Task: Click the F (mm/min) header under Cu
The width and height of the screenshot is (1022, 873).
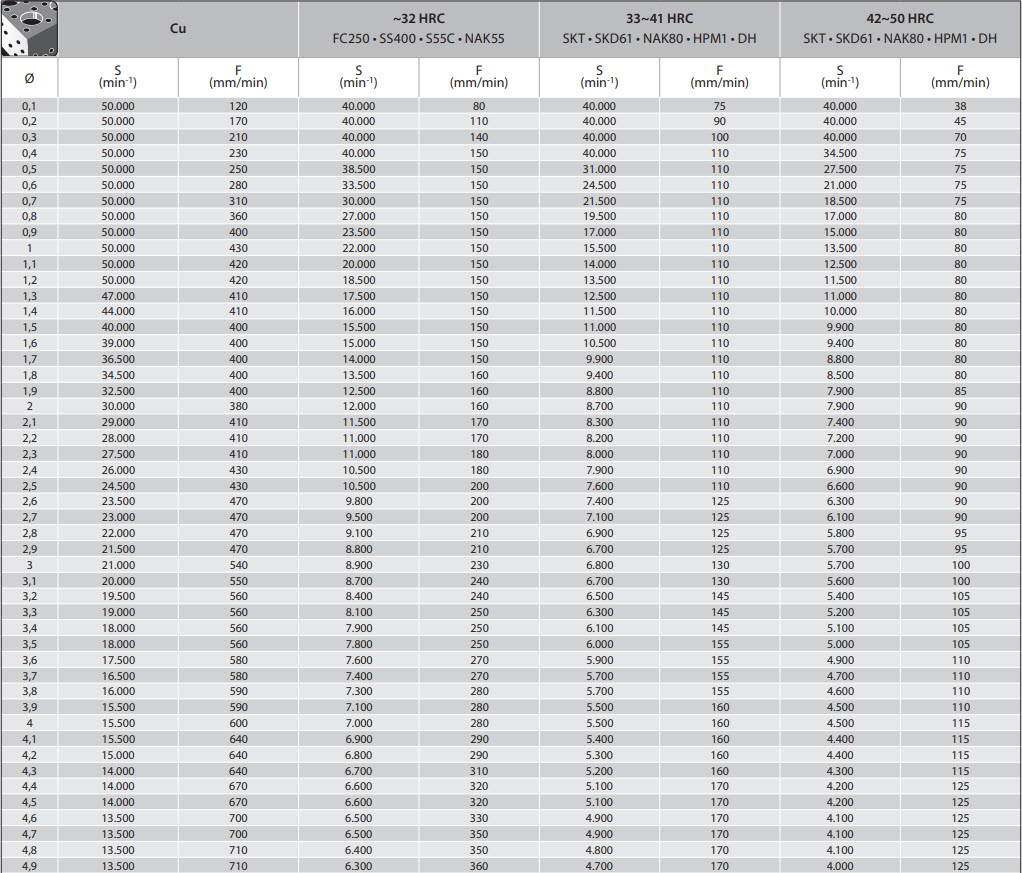Action: point(238,77)
